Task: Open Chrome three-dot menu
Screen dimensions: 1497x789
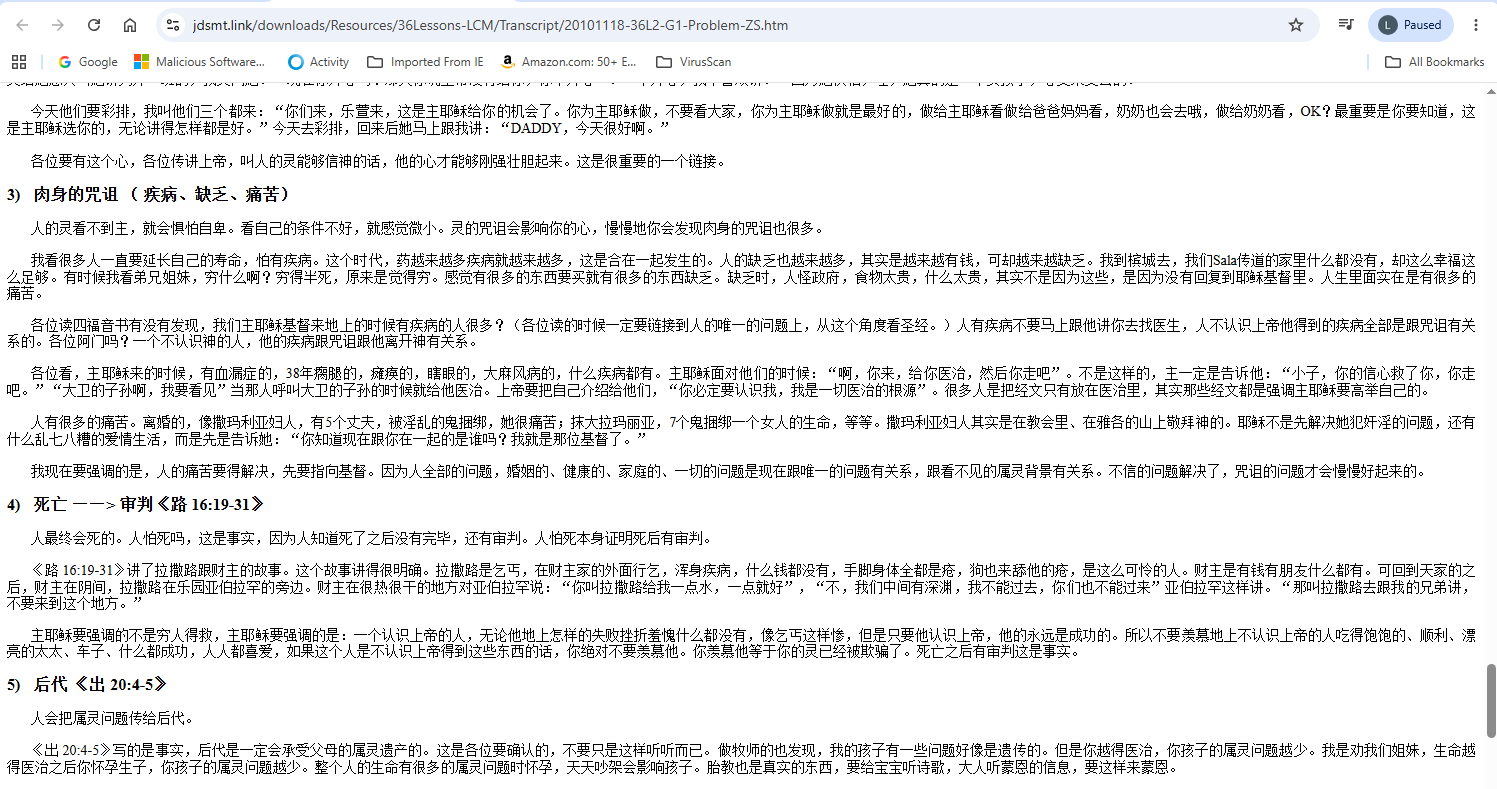Action: click(x=1476, y=25)
